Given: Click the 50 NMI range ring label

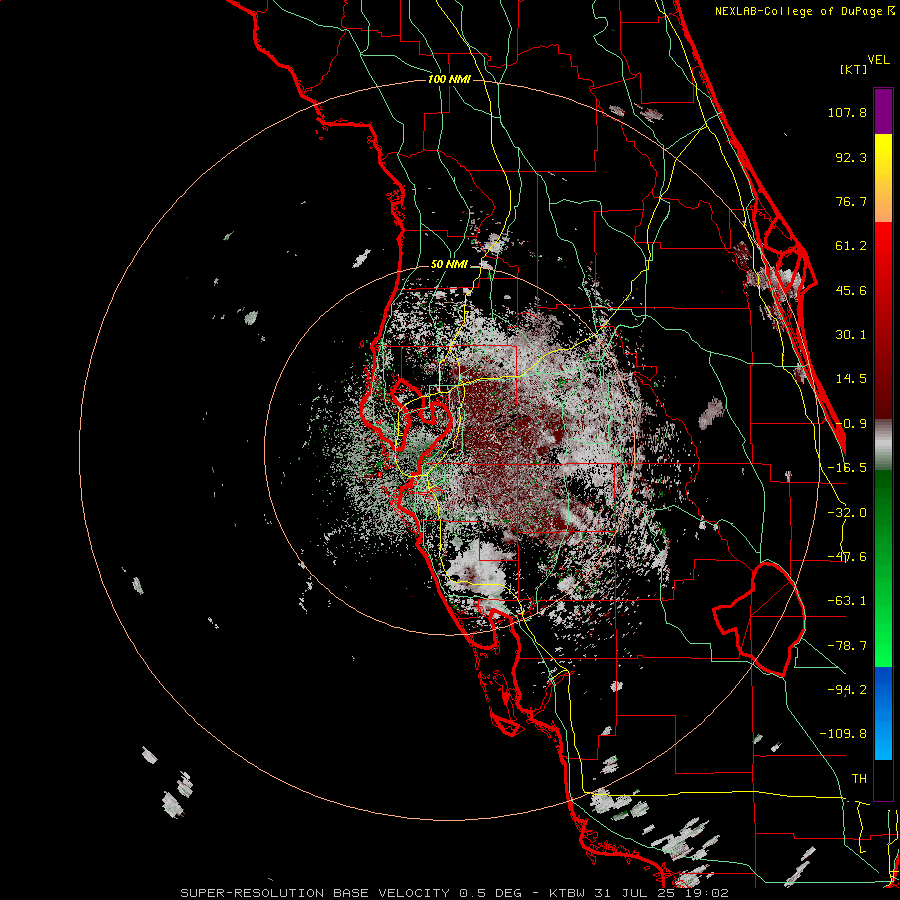Looking at the screenshot, I should click(449, 265).
